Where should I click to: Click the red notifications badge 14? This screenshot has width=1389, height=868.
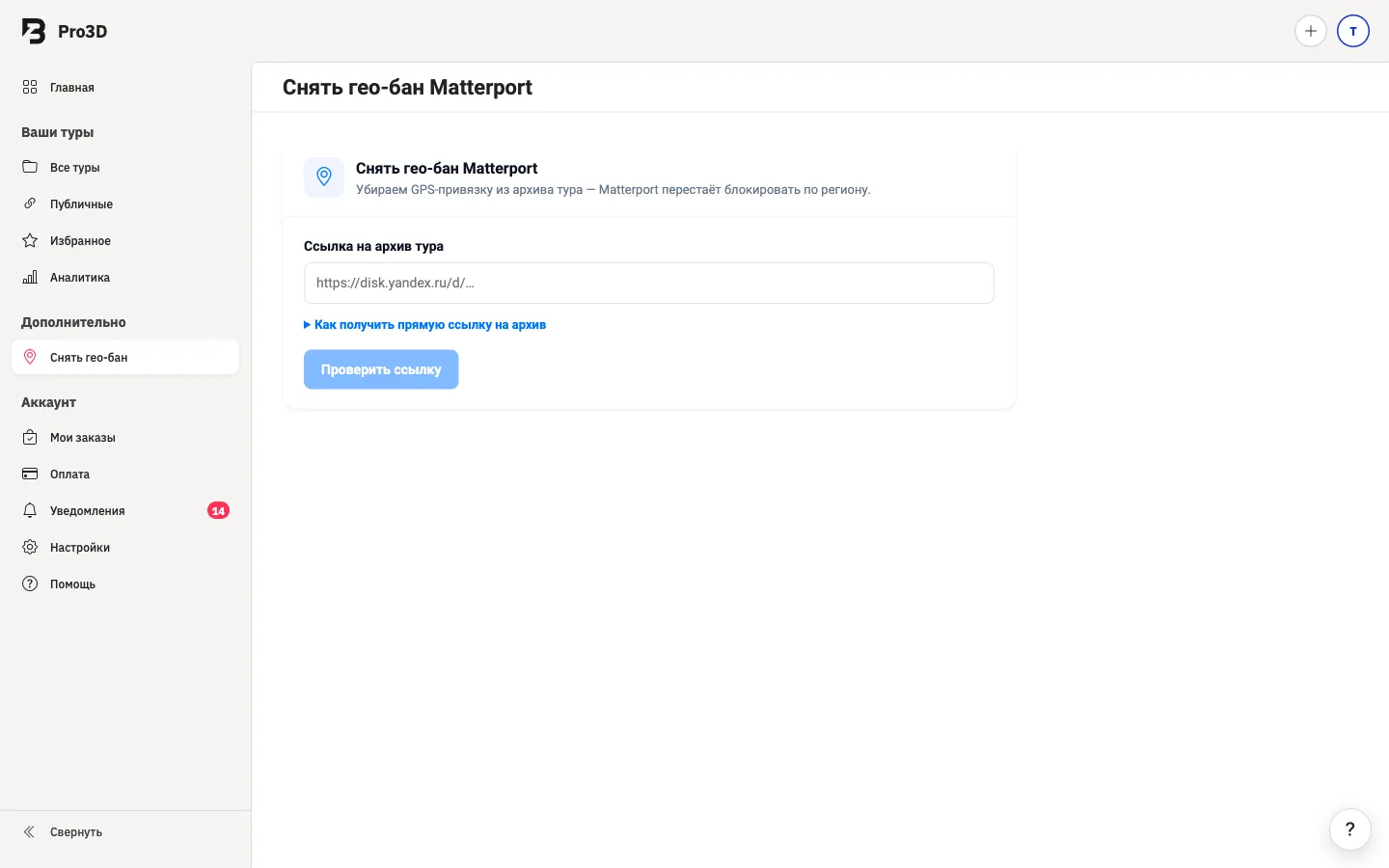(218, 510)
